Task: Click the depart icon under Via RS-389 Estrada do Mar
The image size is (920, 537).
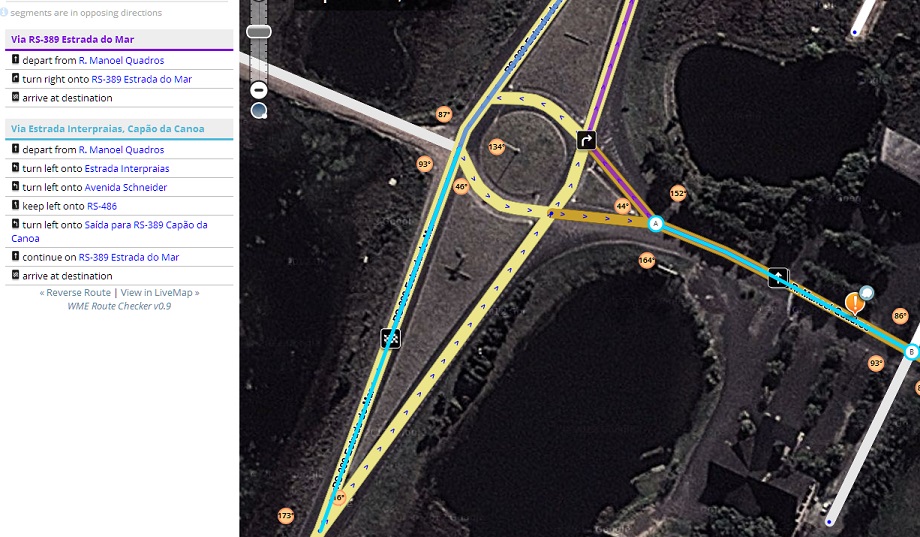Action: click(x=15, y=59)
